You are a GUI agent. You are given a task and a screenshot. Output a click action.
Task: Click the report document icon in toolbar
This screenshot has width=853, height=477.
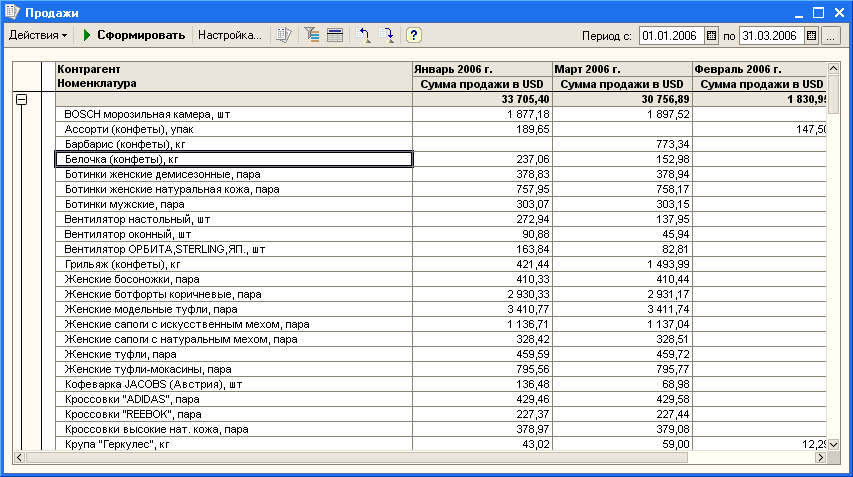[x=283, y=35]
